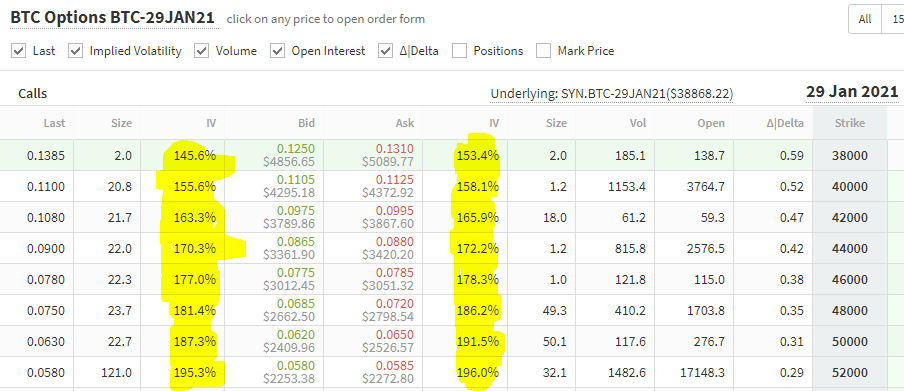Click the Underlying SYN.BTC-29JAN21 link
The height and width of the screenshot is (391, 904).
pyautogui.click(x=612, y=93)
